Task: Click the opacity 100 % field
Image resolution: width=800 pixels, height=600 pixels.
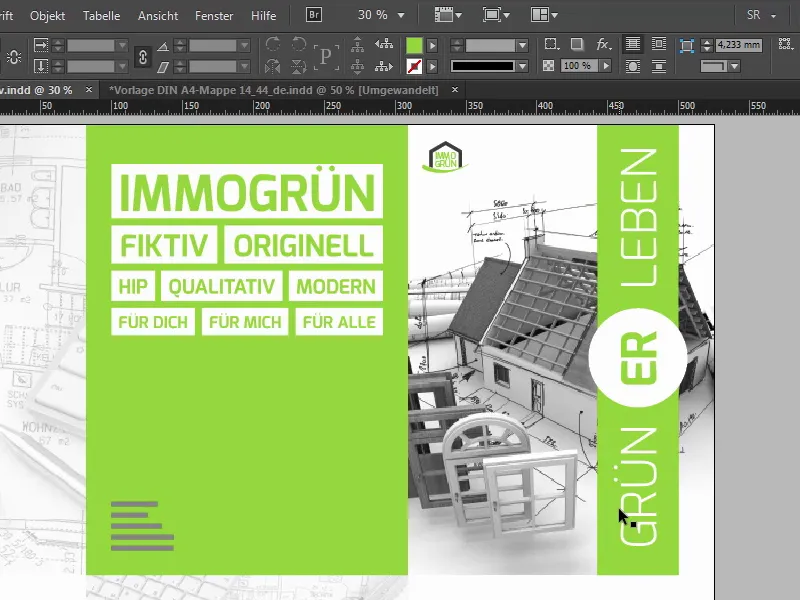Action: [579, 66]
